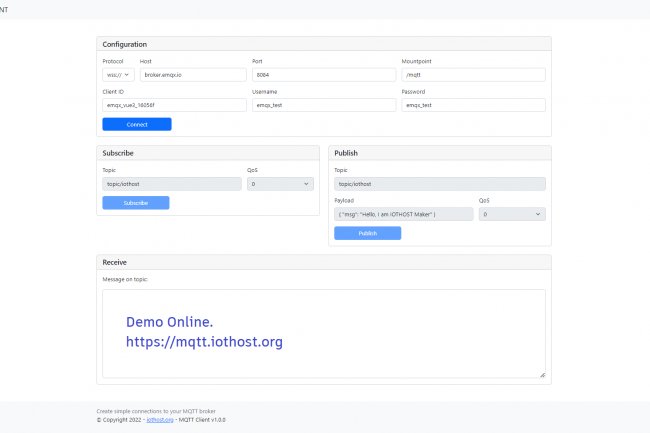This screenshot has width=650, height=433.
Task: Click the Receive panel header
Action: [x=323, y=262]
